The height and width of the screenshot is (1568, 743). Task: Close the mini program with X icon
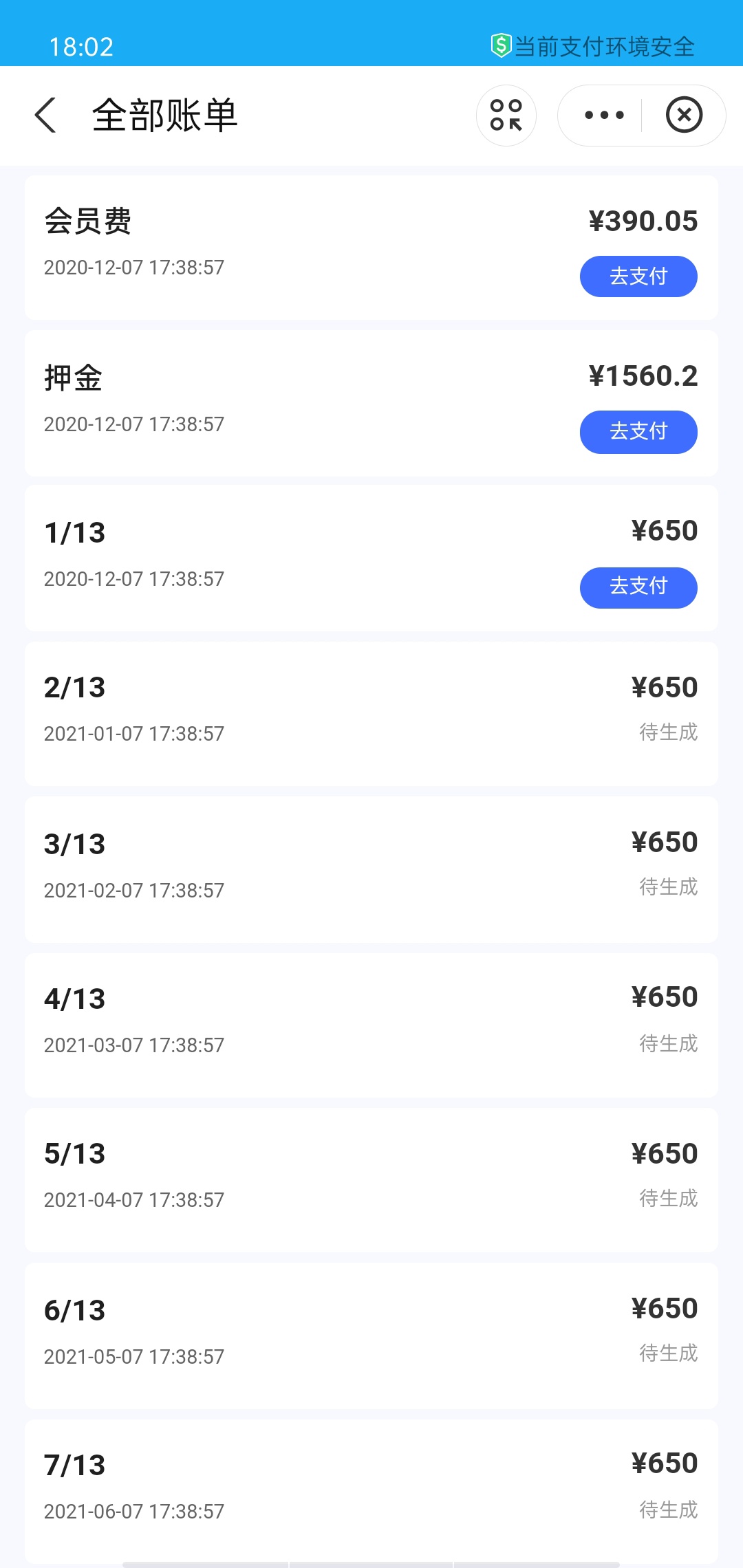pyautogui.click(x=684, y=115)
